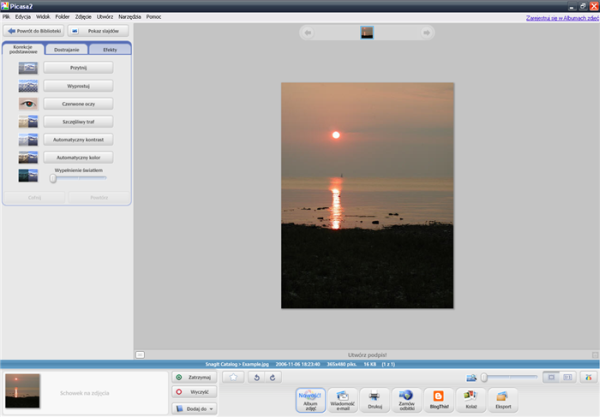Open Zamów odbitki order prints
This screenshot has height=417, width=600.
tap(406, 400)
